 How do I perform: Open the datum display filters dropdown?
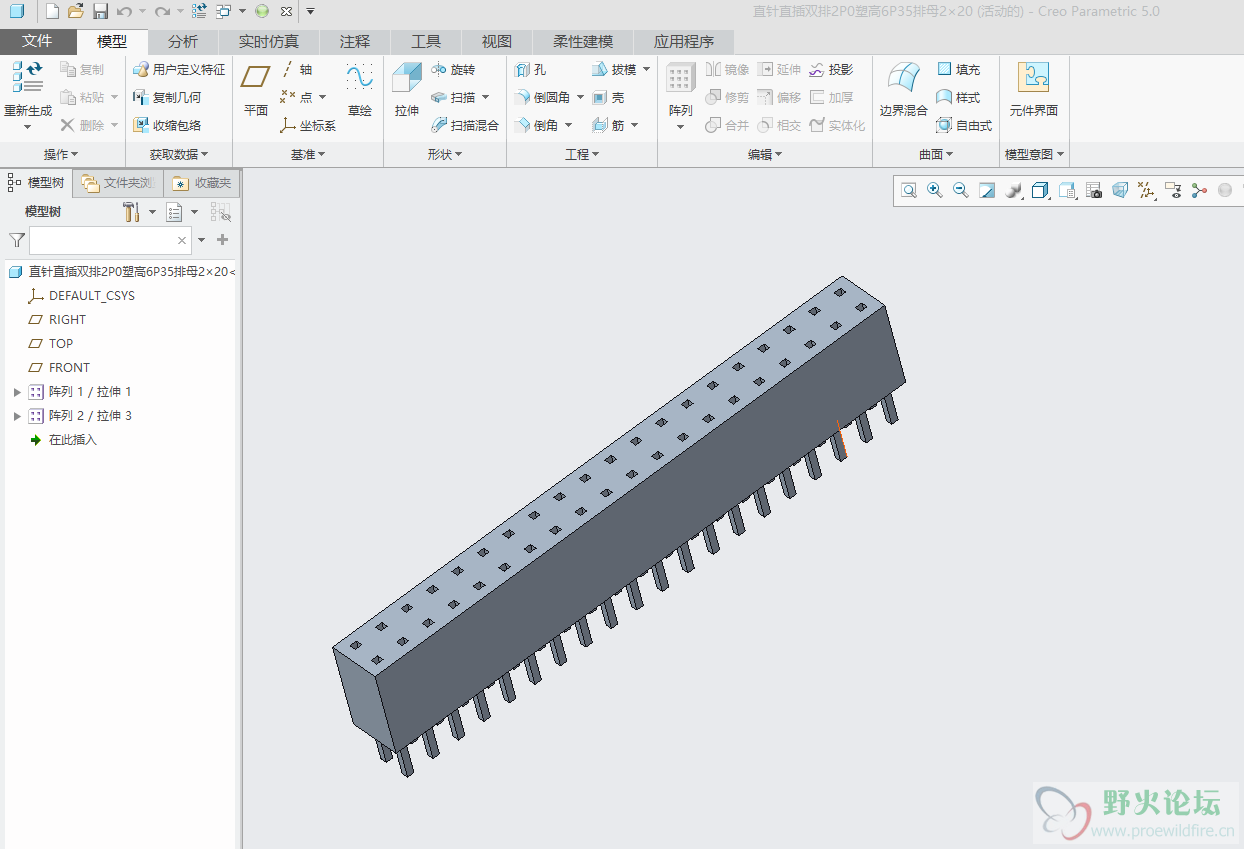tap(1147, 190)
